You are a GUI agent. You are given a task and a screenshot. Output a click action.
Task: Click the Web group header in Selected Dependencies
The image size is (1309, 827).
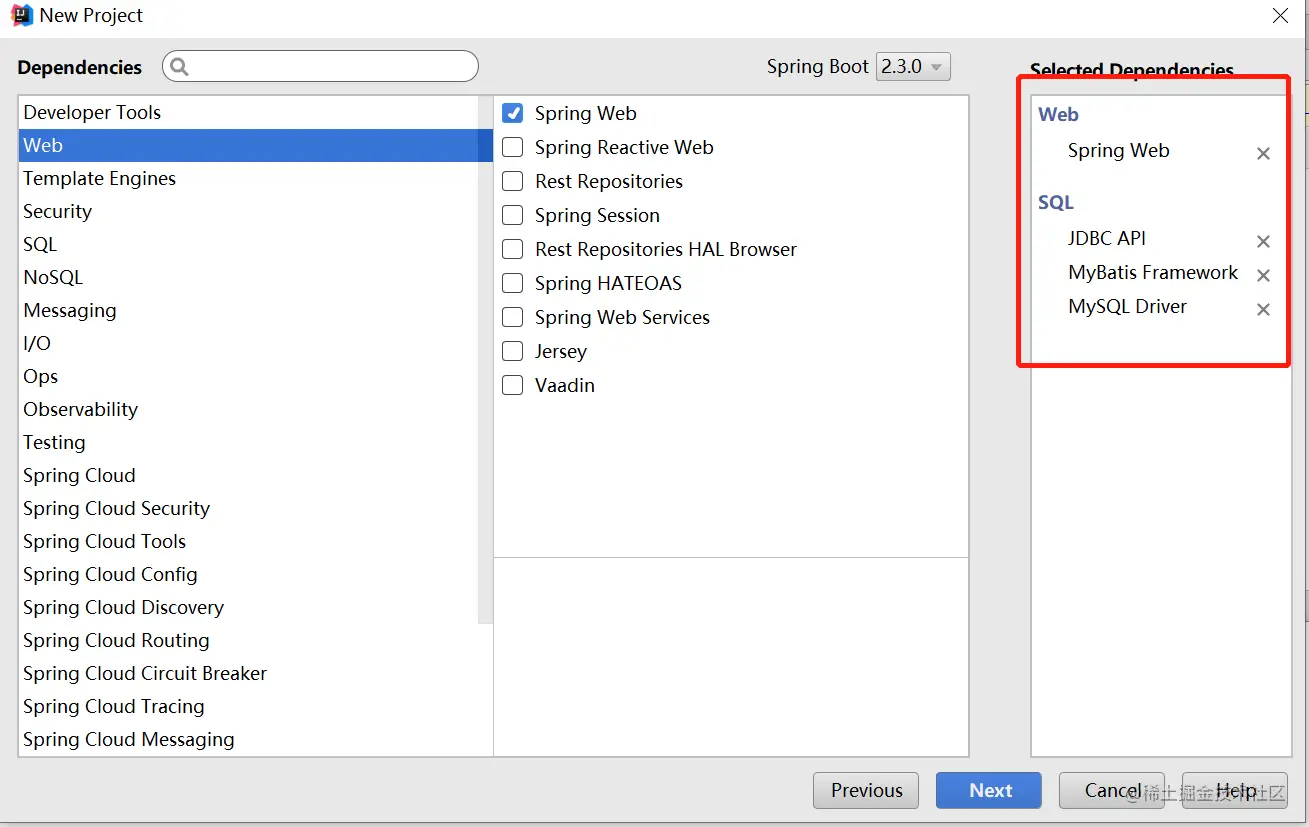[x=1058, y=115]
